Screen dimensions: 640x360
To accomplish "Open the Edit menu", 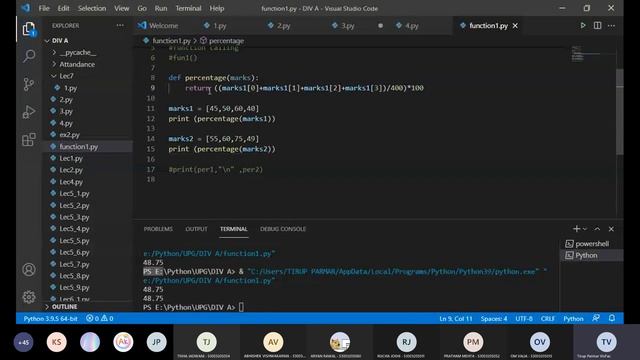I will point(63,8).
